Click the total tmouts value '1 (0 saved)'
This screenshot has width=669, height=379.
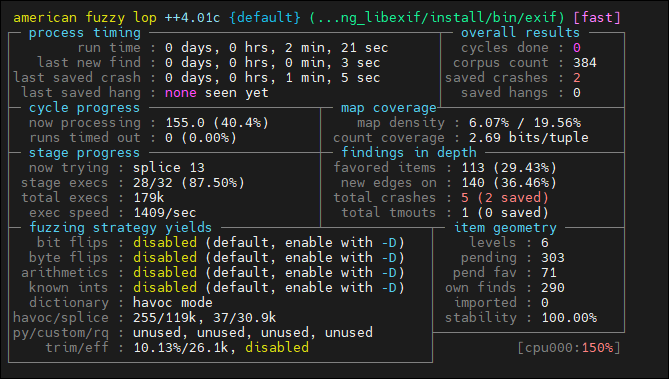(x=505, y=213)
